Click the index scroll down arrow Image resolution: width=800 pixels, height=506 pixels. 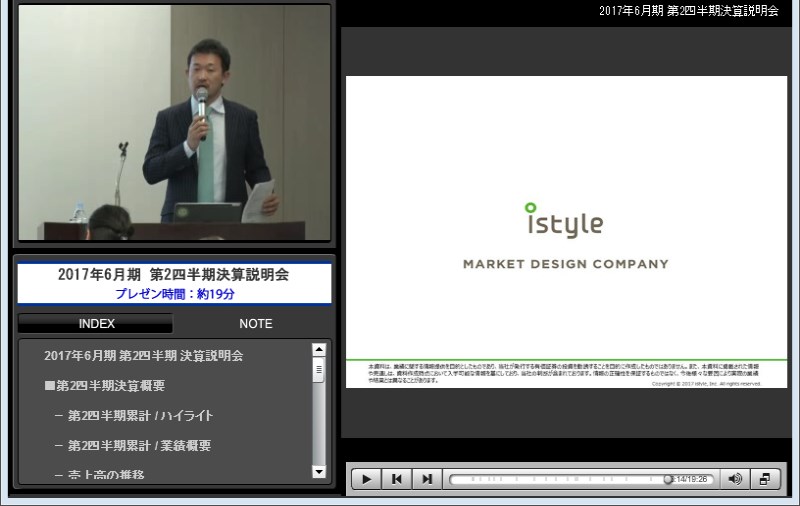pos(319,472)
